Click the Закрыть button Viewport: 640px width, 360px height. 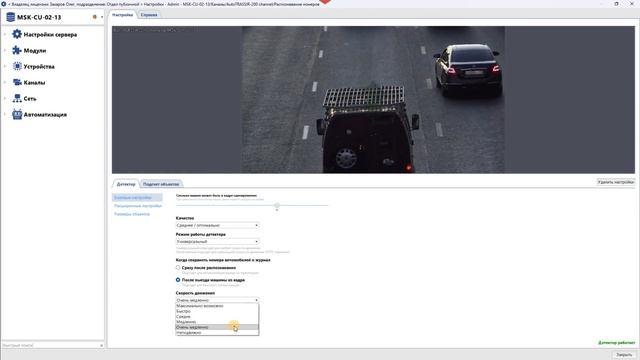point(624,355)
